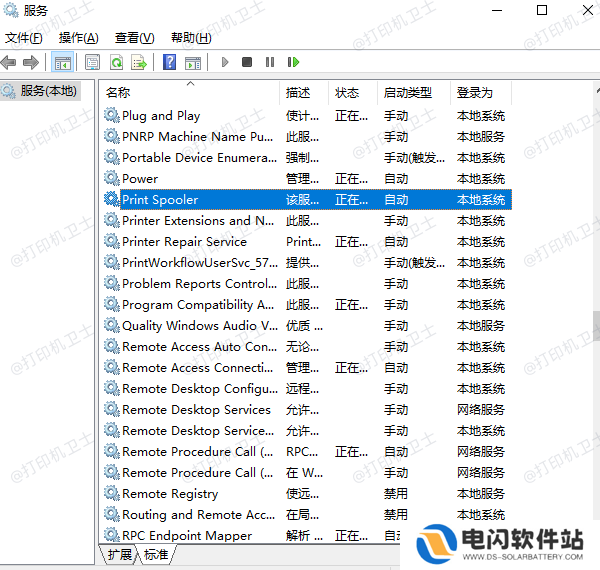Screen dimensions: 600x570
Task: Click gear icon beside RPC Endpoint Mapper
Action: tap(112, 535)
